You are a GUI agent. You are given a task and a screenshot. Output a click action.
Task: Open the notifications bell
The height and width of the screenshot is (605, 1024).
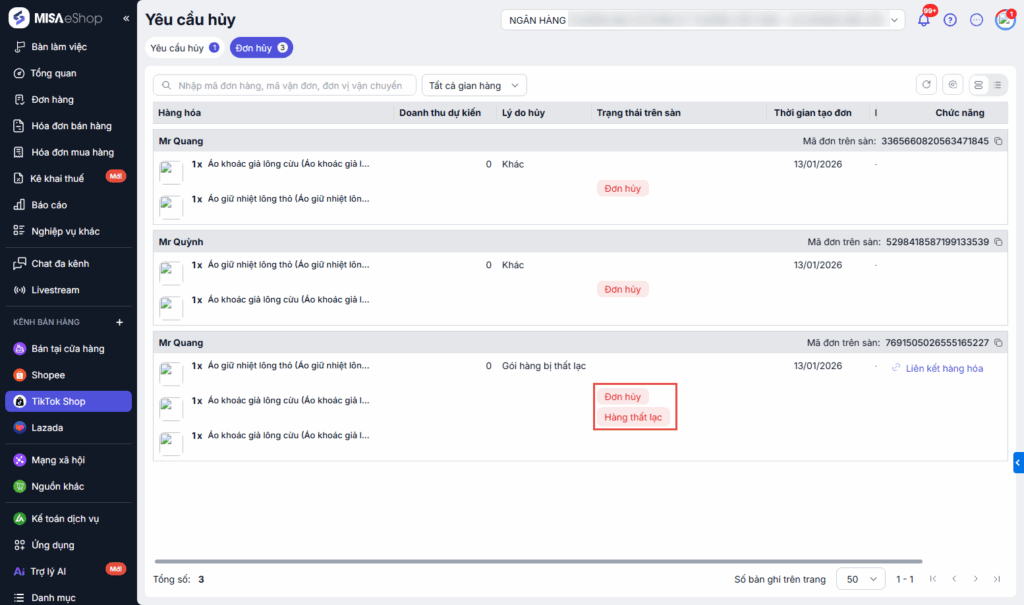(923, 20)
